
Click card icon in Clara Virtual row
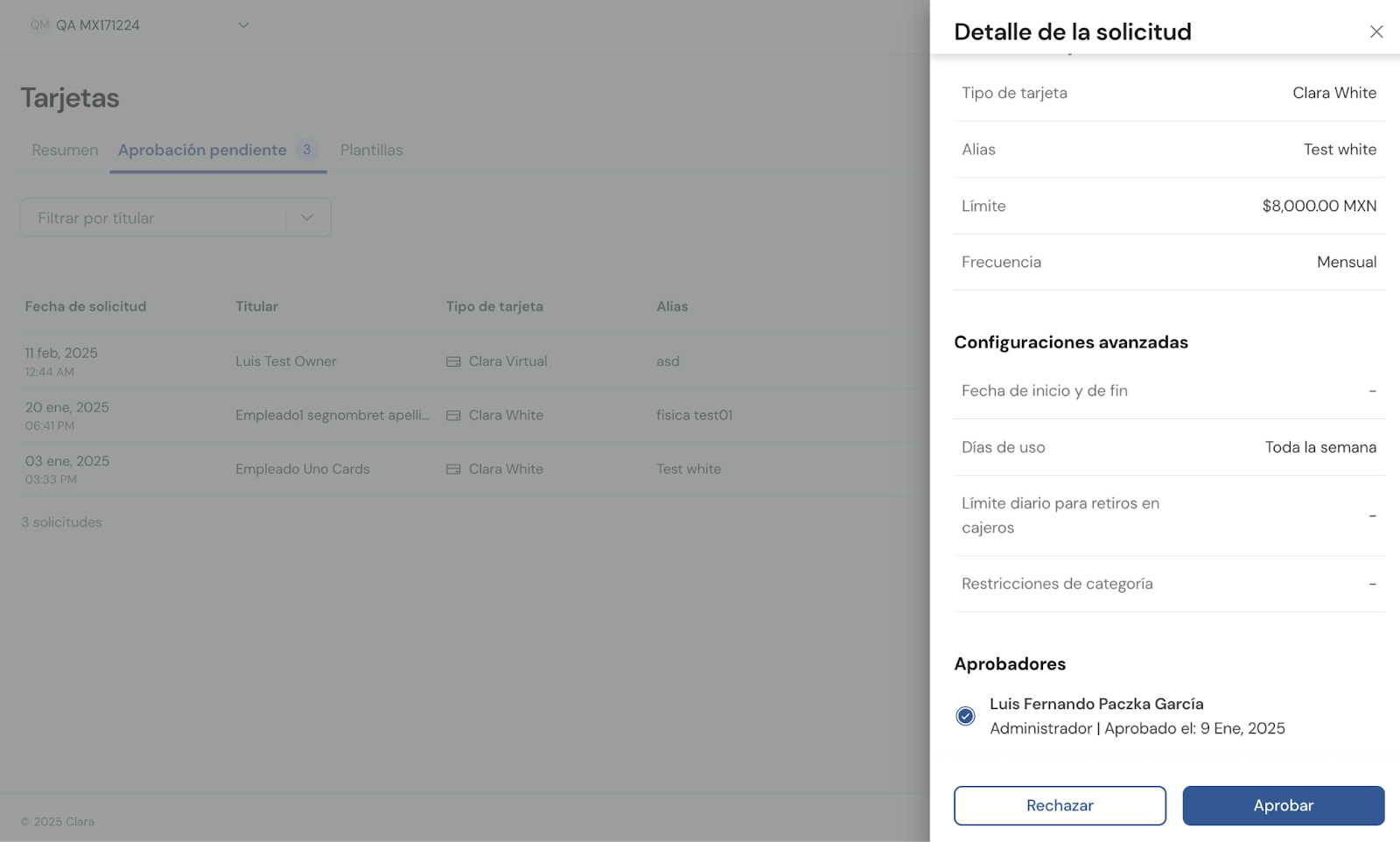[x=453, y=361]
